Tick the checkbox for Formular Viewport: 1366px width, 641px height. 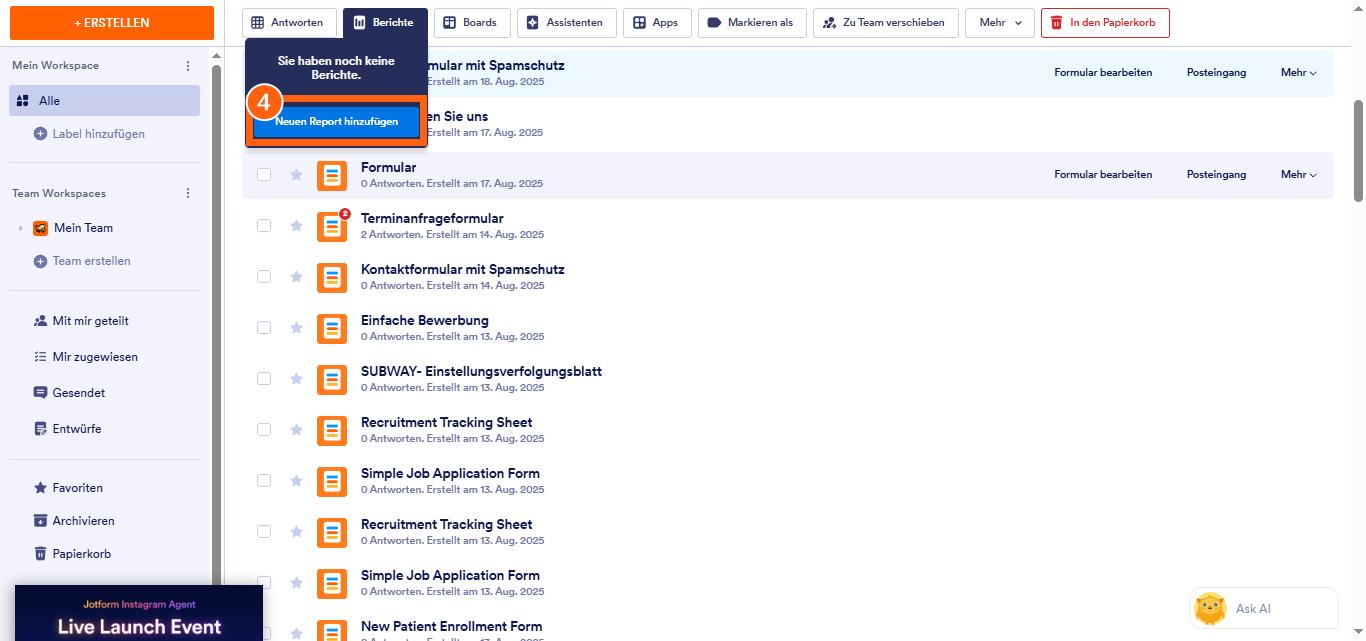pyautogui.click(x=264, y=175)
